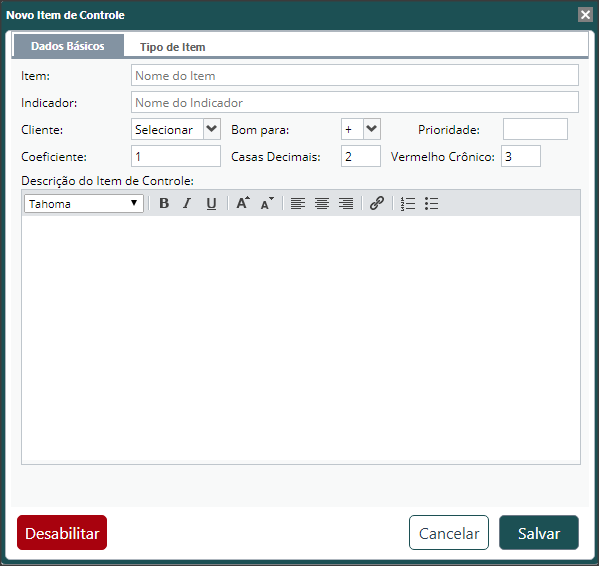The image size is (599, 566).
Task: Select the Dados Básicos tab
Action: point(68,46)
